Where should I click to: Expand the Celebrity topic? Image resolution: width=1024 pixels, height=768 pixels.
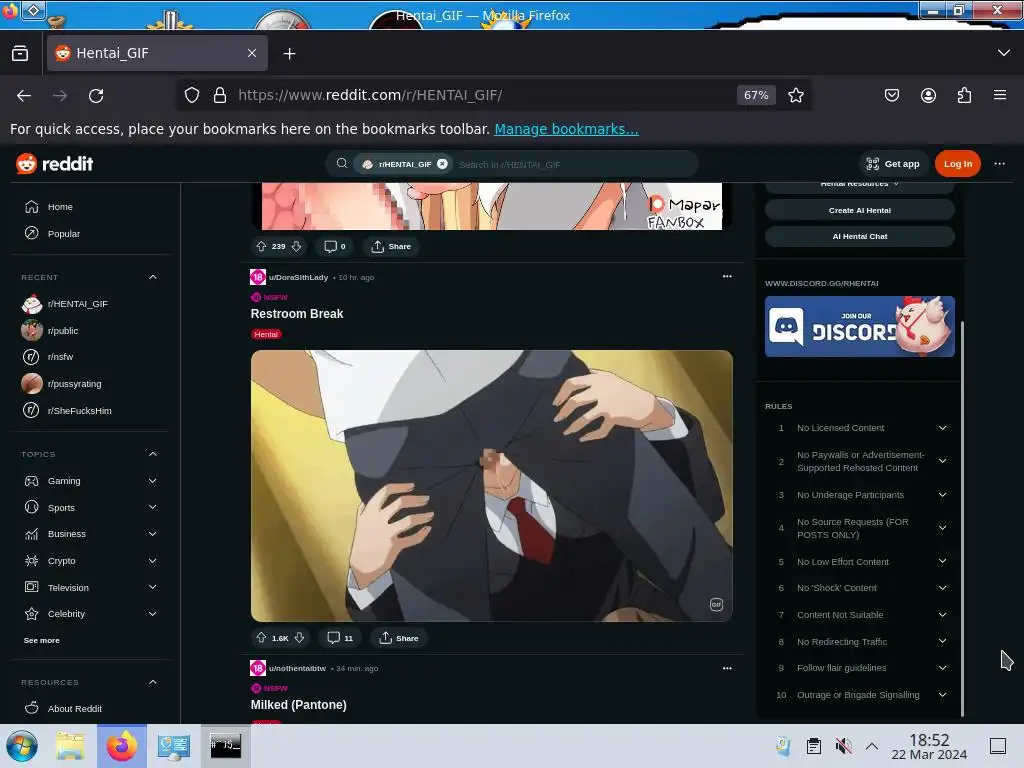pos(153,614)
